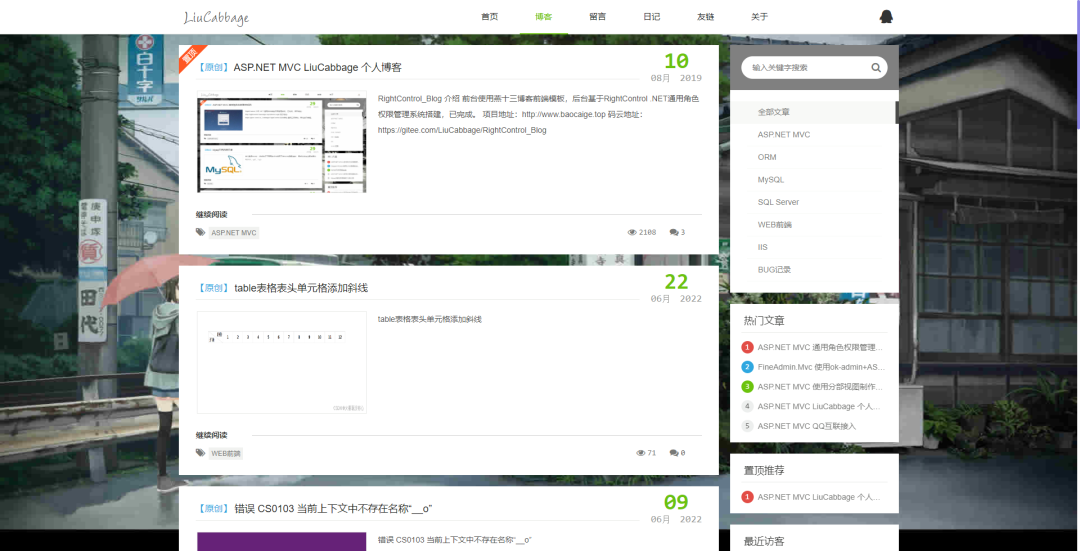
Task: Click the LiuCabbage site logo
Action: pos(216,17)
